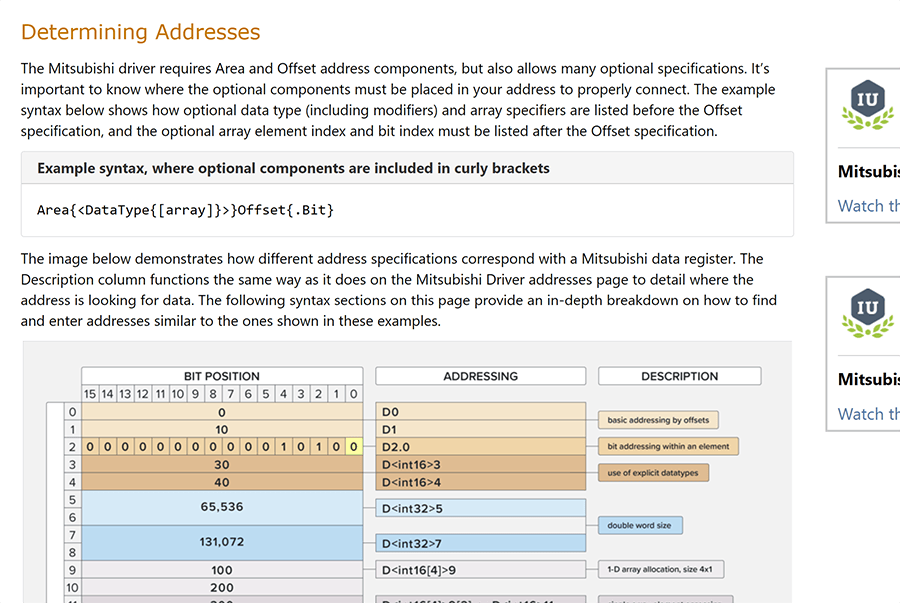Image resolution: width=900 pixels, height=603 pixels.
Task: Click the 'Example syntax' code block header
Action: pyautogui.click(x=408, y=168)
